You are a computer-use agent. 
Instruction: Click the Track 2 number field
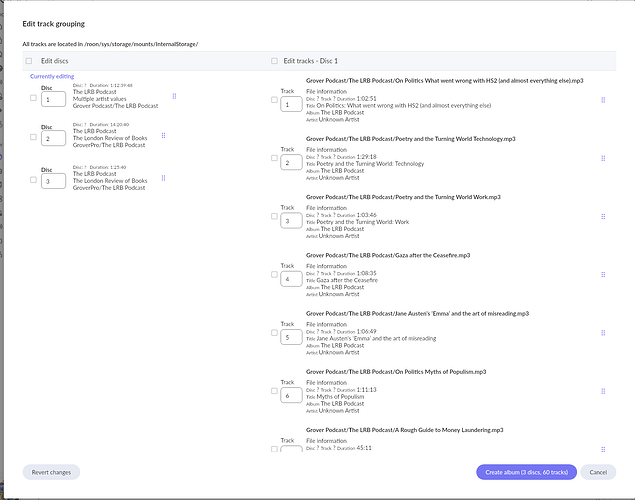click(x=291, y=162)
